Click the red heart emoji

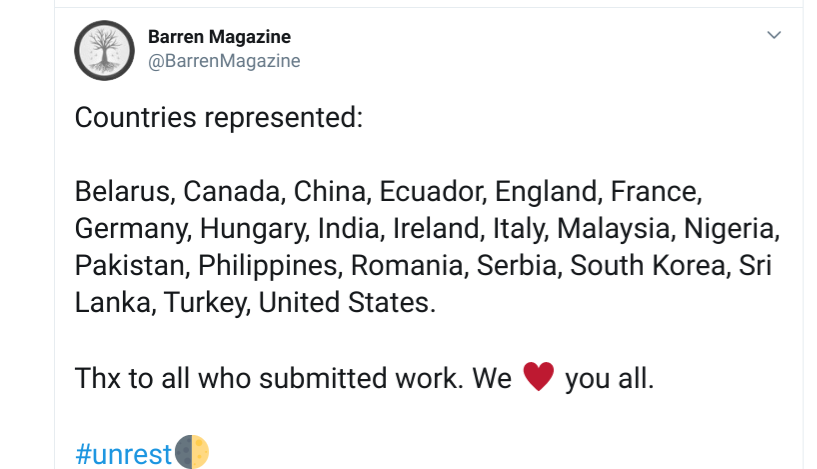point(538,378)
